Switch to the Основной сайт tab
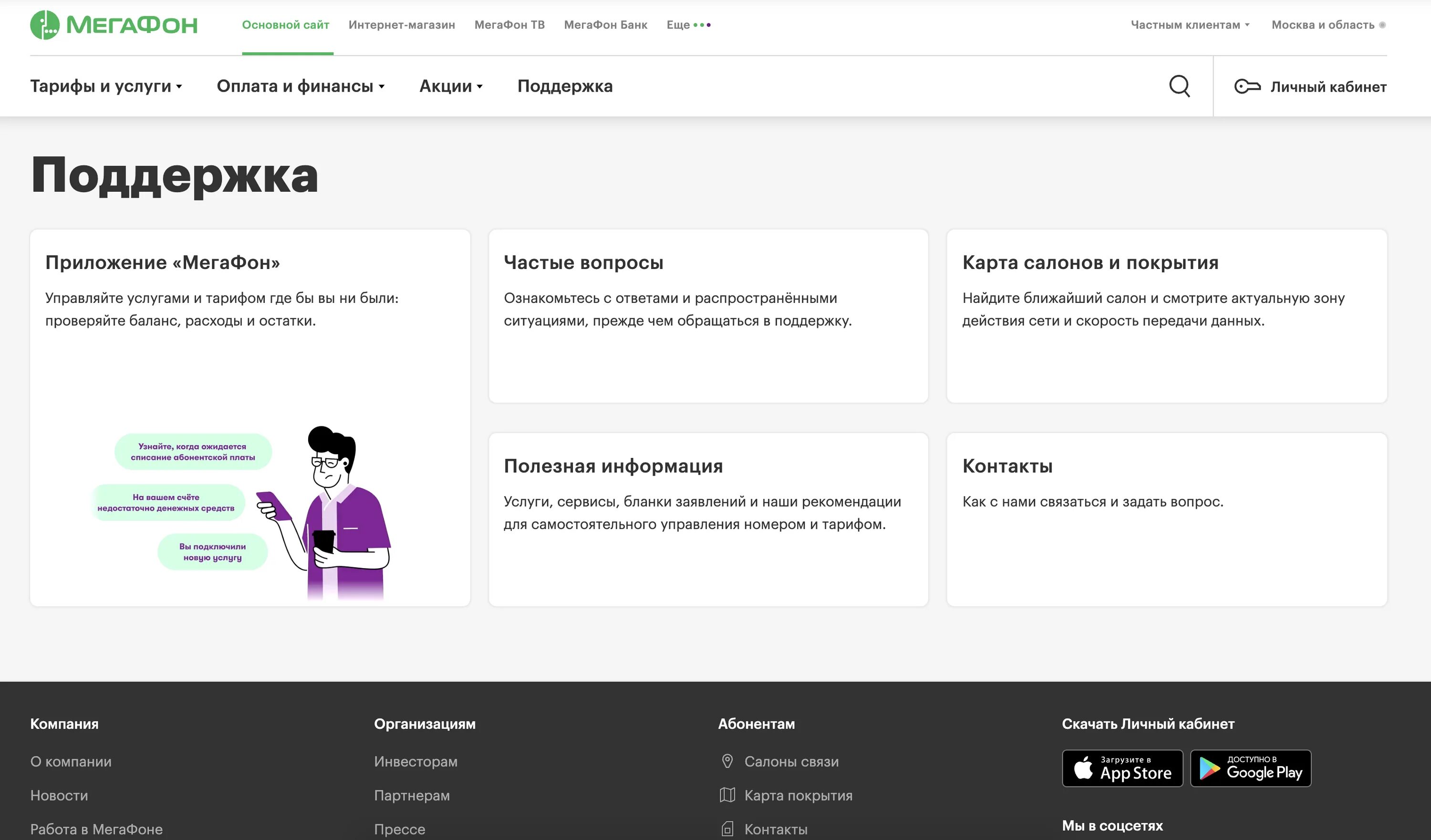Viewport: 1431px width, 840px height. pos(286,25)
